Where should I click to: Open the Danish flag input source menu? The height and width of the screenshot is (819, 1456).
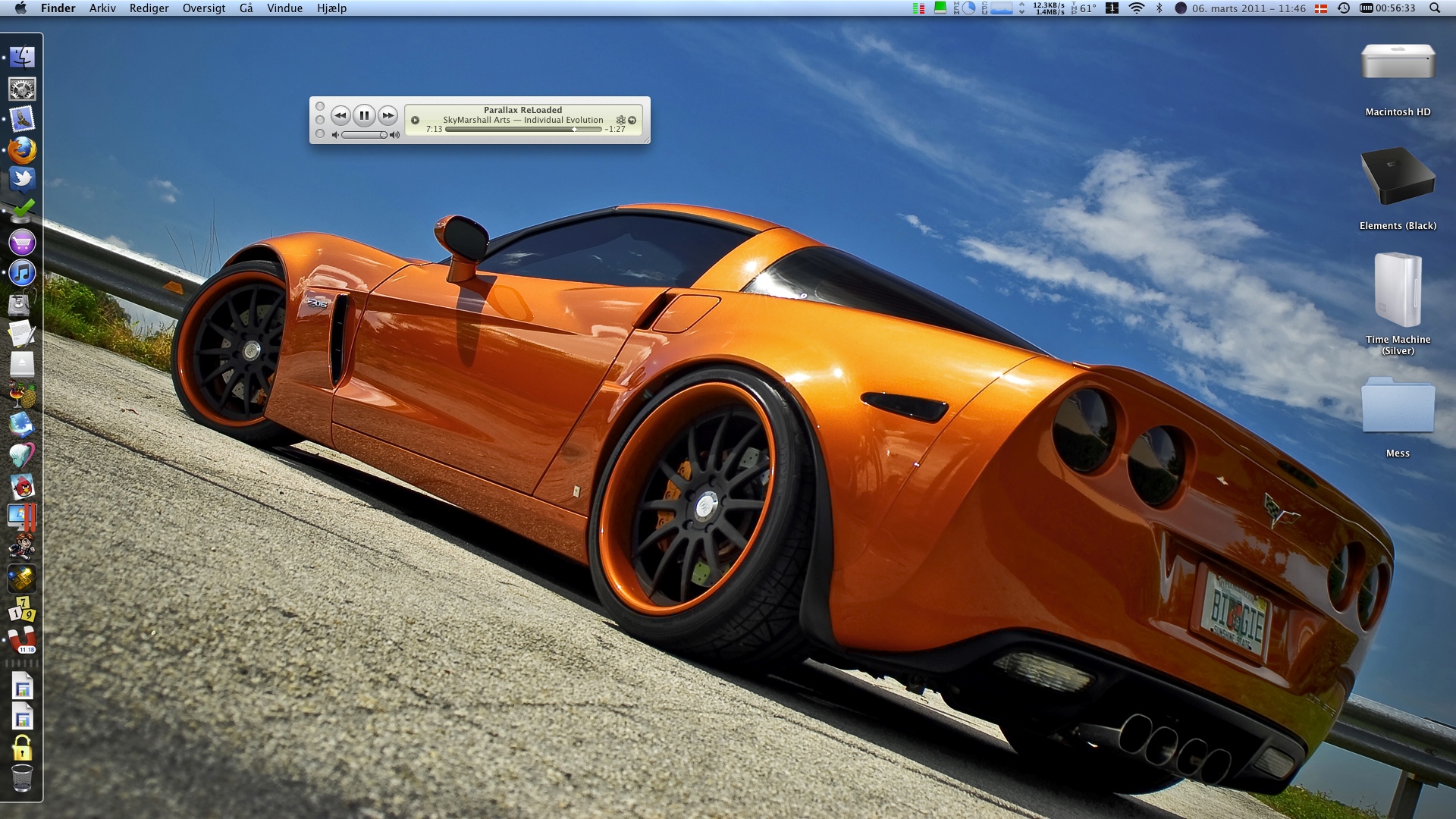[1320, 8]
